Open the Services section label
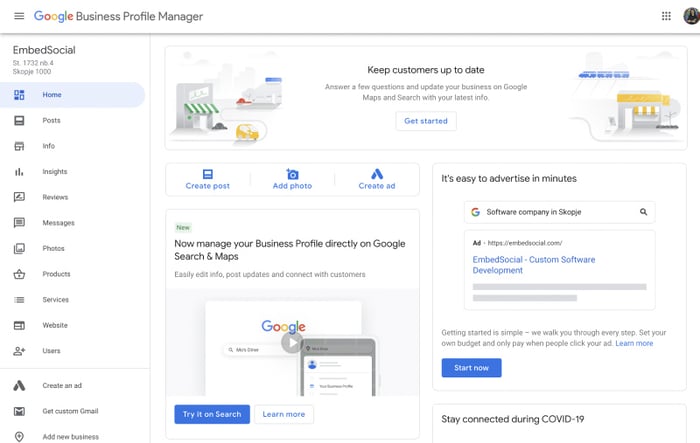This screenshot has width=700, height=443. (56, 300)
